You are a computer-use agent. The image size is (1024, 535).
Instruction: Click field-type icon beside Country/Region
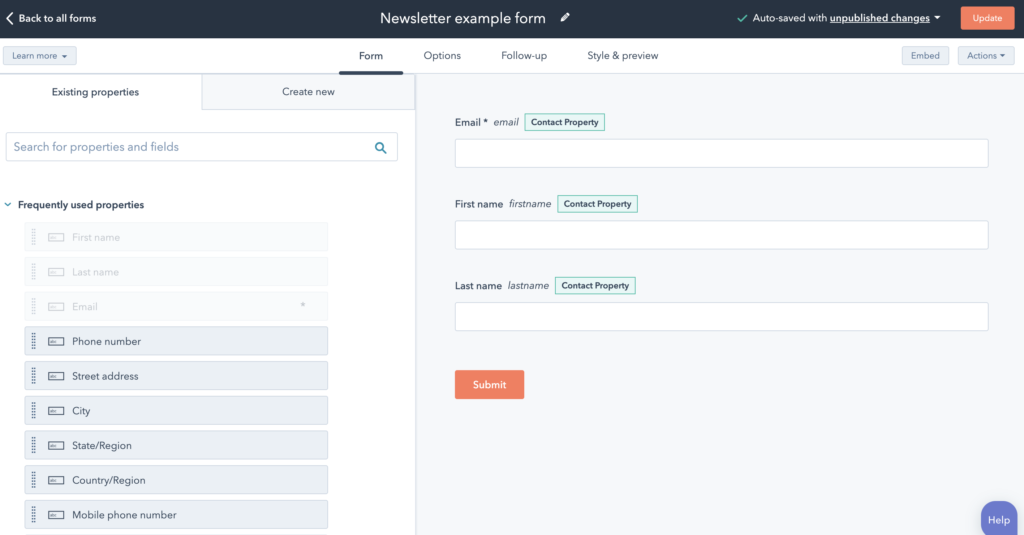click(x=56, y=480)
